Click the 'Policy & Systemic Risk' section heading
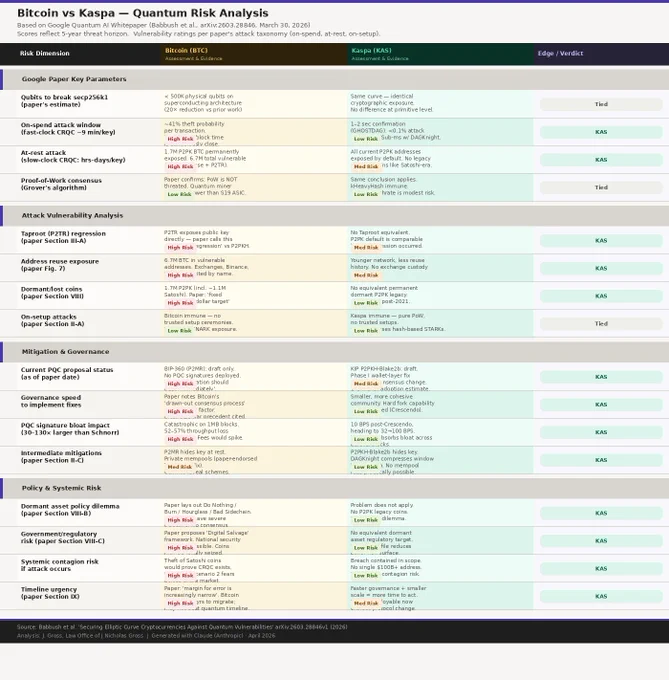Screen dimensions: 669x680 tap(62, 488)
